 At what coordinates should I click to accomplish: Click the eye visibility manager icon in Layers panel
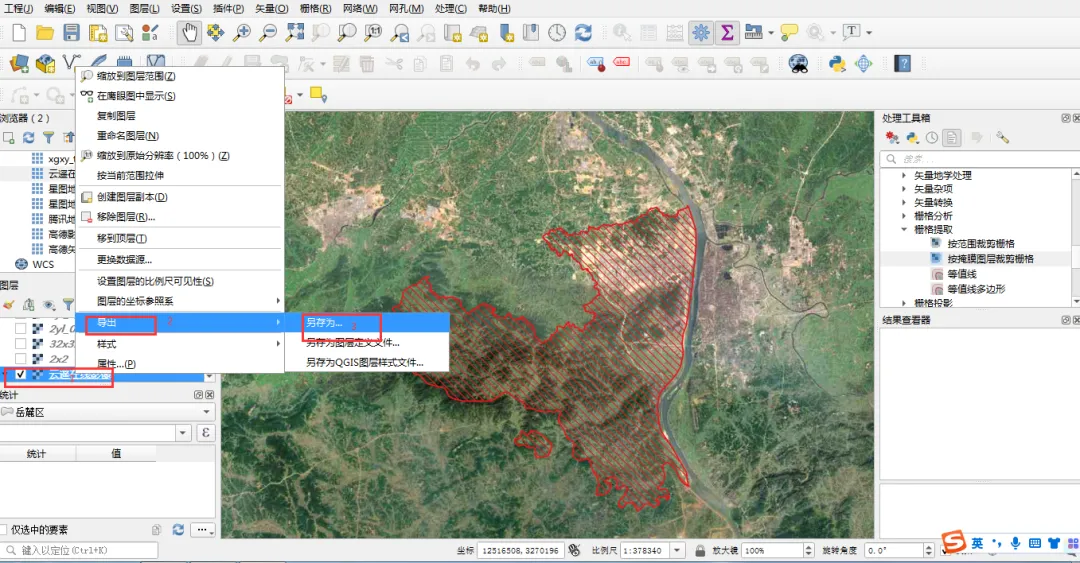[49, 305]
